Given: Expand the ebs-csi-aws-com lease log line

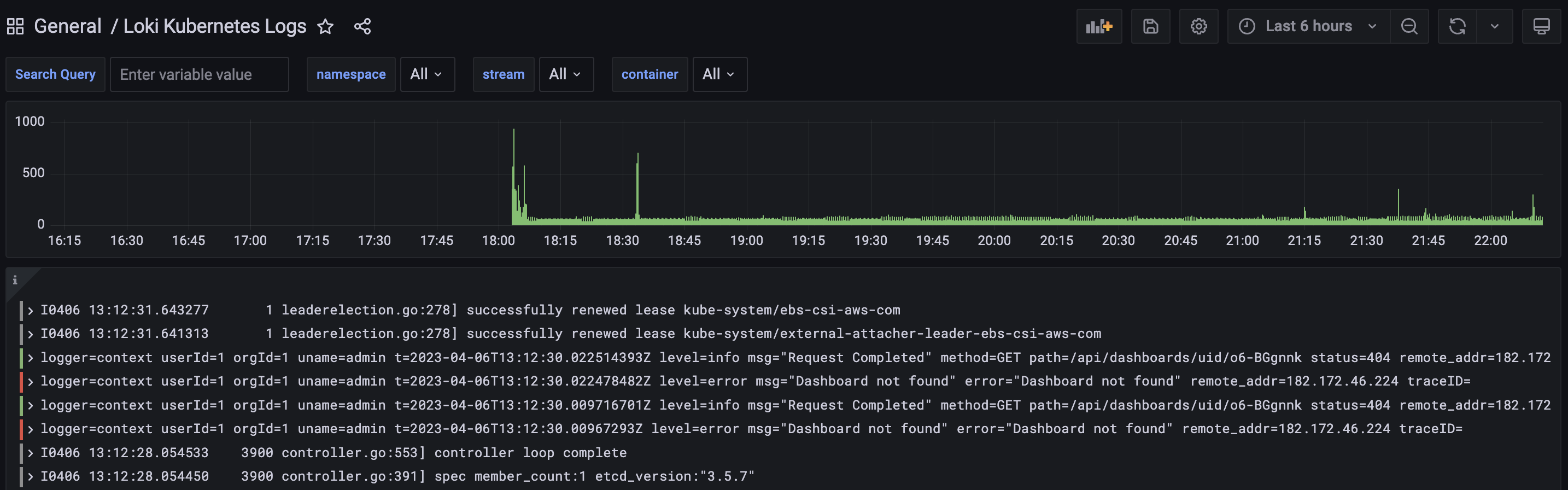Looking at the screenshot, I should click(30, 311).
